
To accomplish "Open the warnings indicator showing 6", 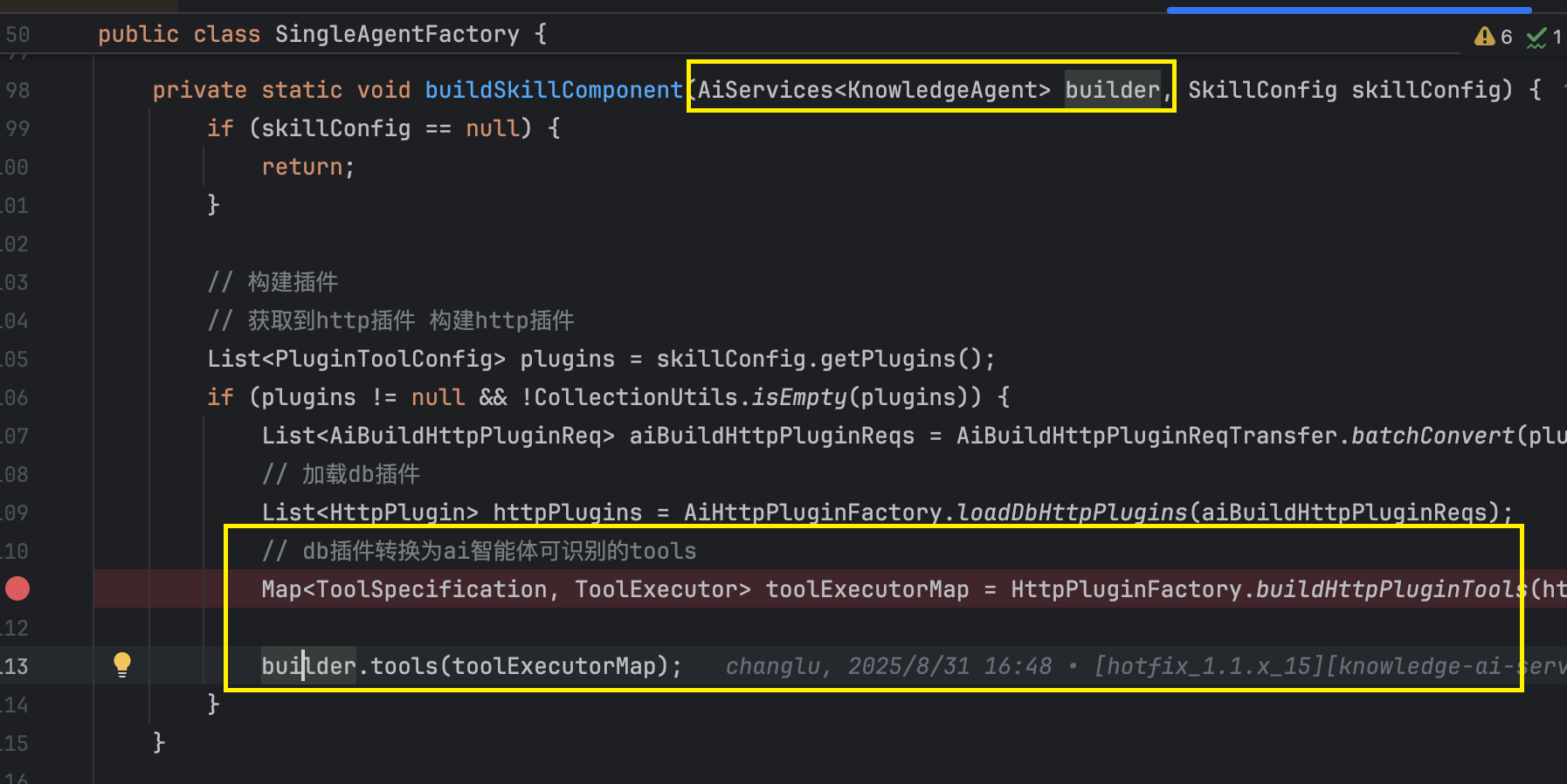I will (1494, 37).
